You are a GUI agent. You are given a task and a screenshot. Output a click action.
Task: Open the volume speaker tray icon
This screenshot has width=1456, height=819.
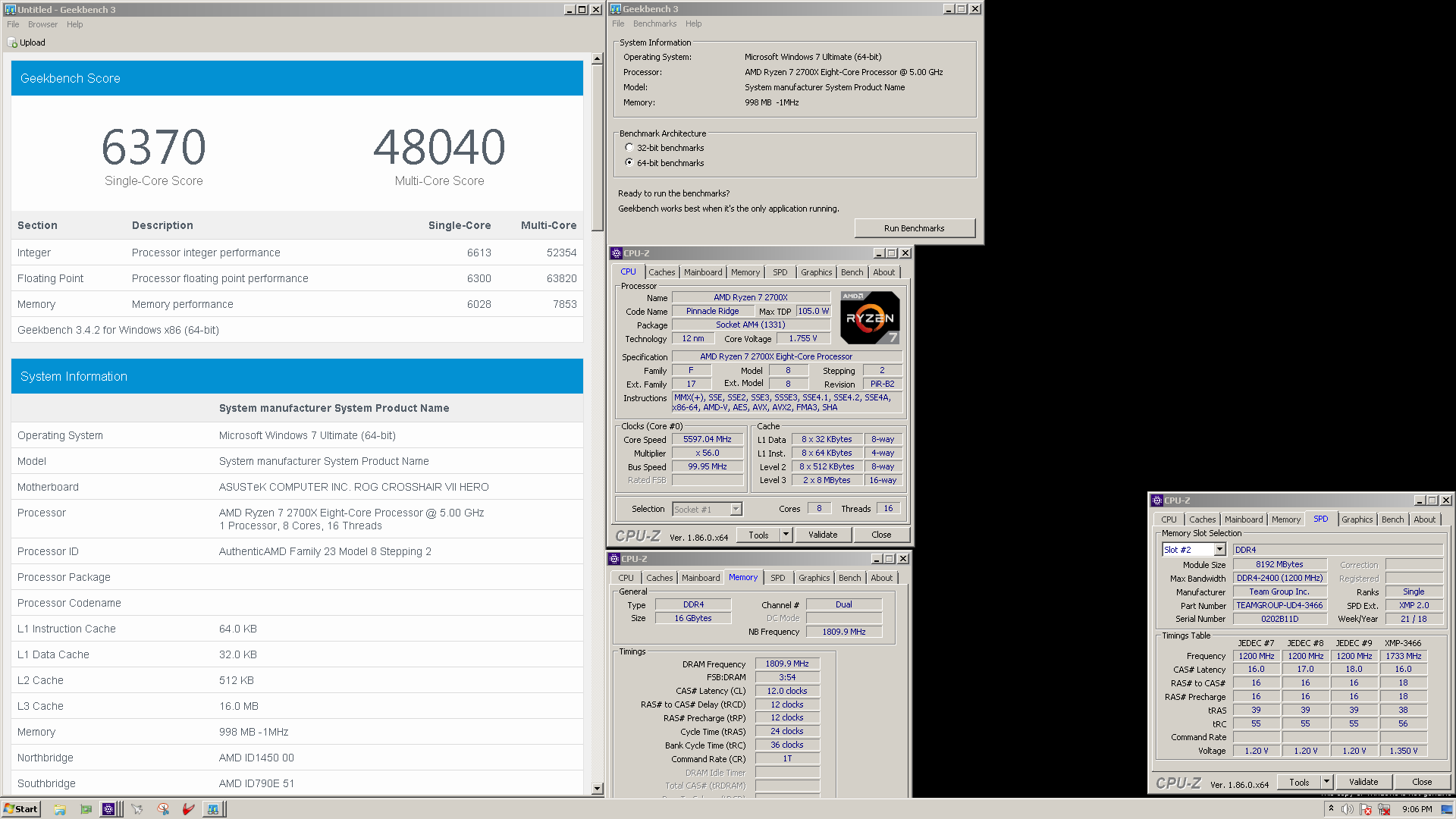pyautogui.click(x=1348, y=809)
